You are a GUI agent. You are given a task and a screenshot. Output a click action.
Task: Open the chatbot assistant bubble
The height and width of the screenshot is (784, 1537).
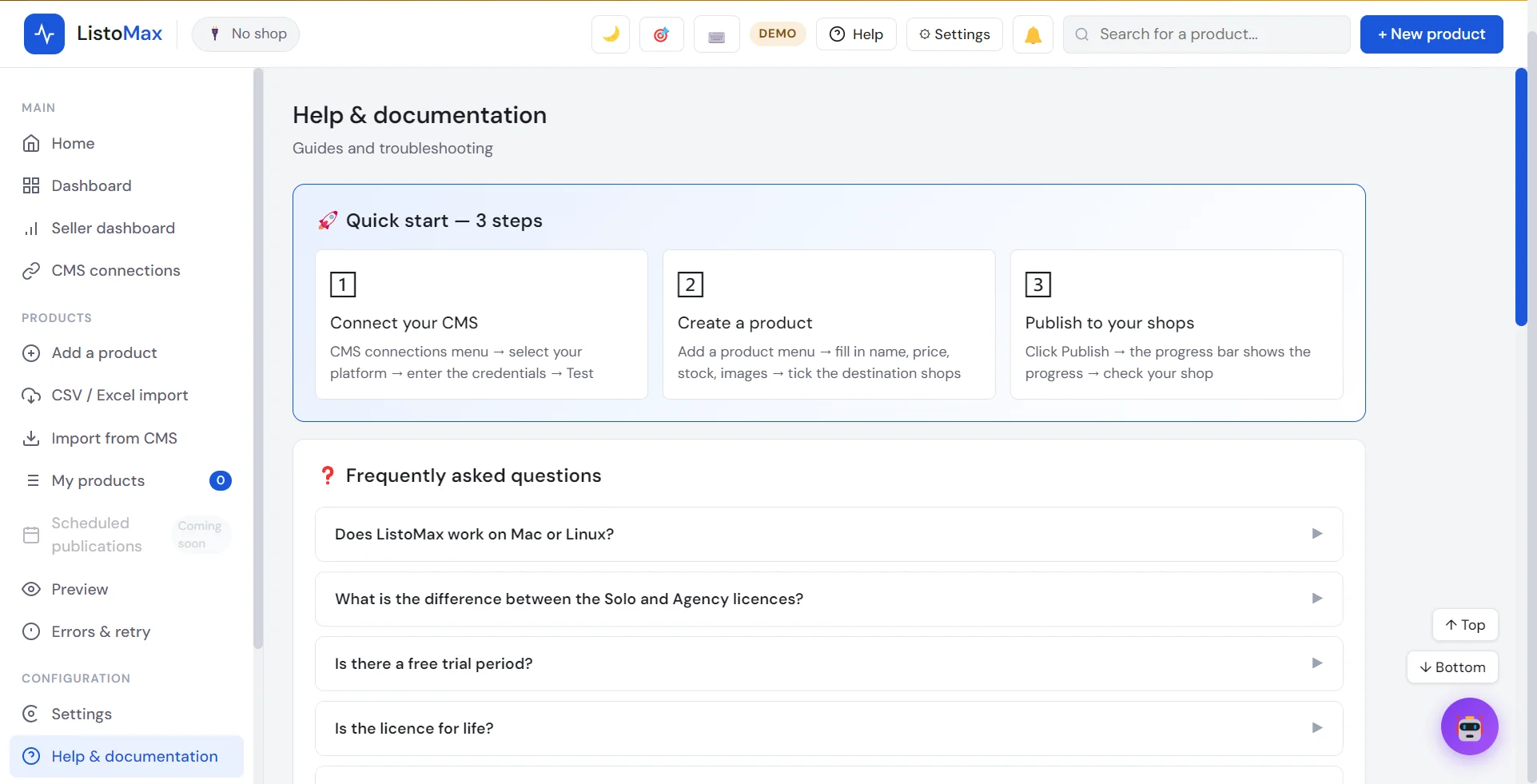tap(1469, 726)
